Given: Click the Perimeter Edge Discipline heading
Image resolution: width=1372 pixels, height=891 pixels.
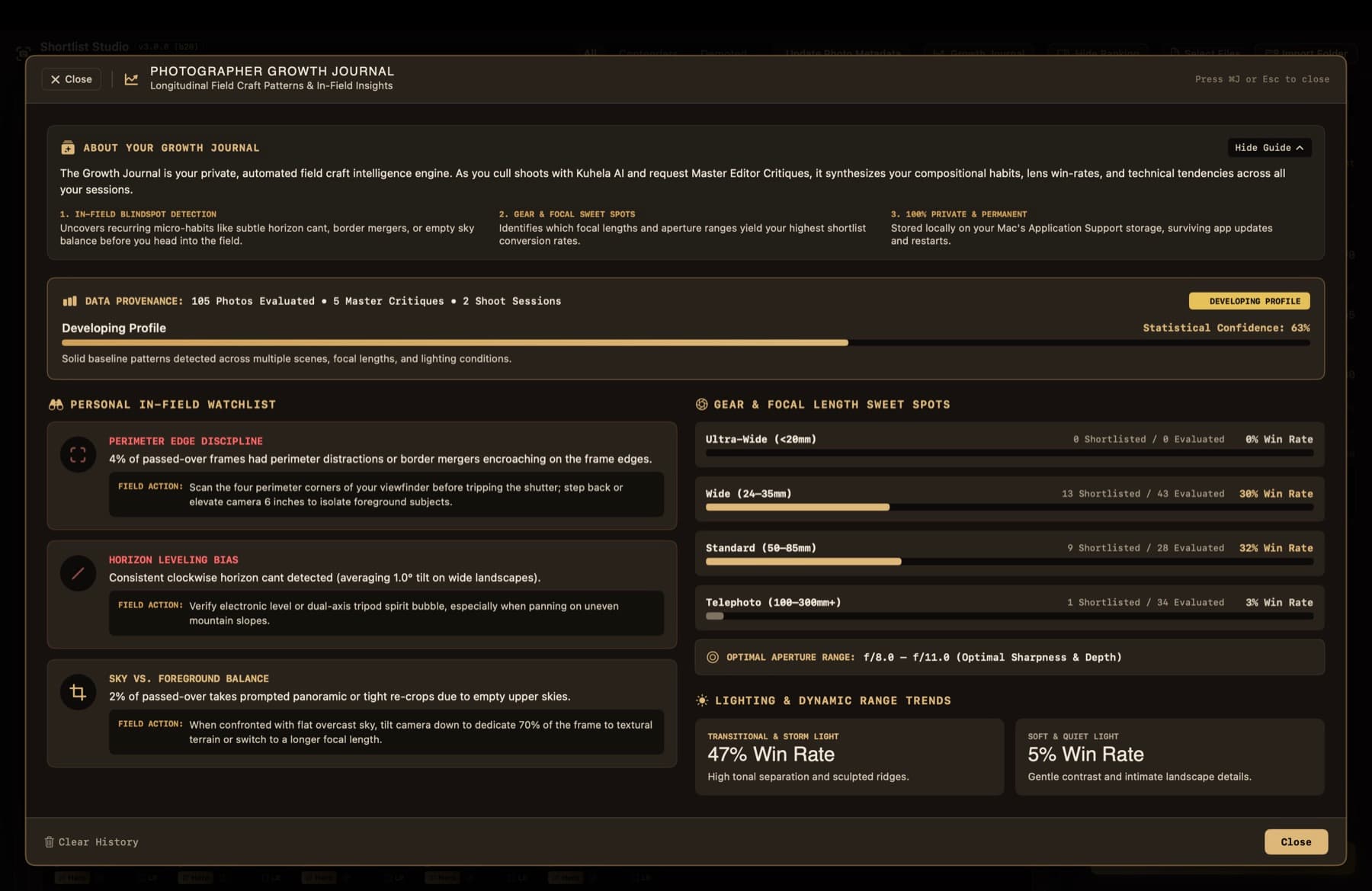Looking at the screenshot, I should [185, 441].
